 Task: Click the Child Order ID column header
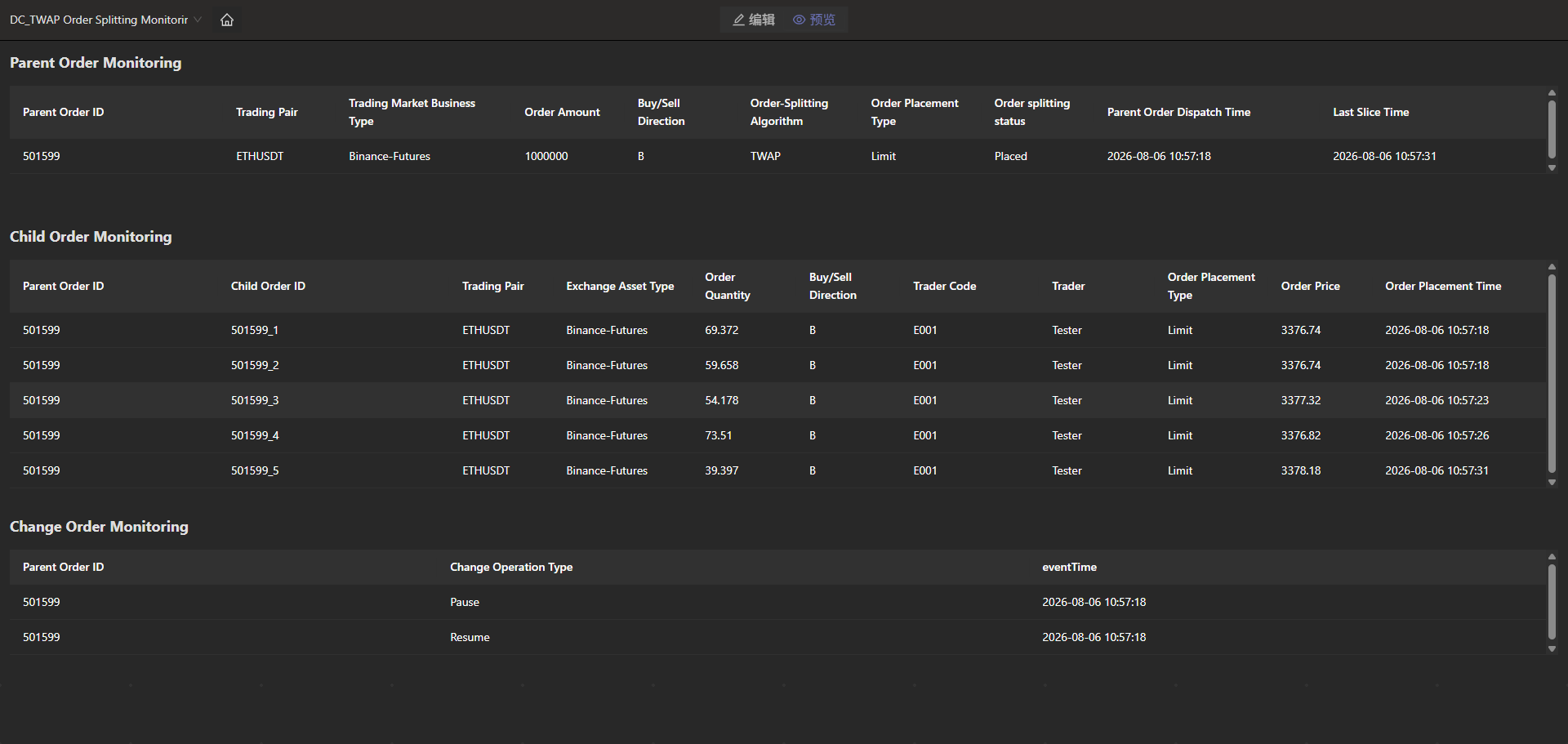point(268,286)
